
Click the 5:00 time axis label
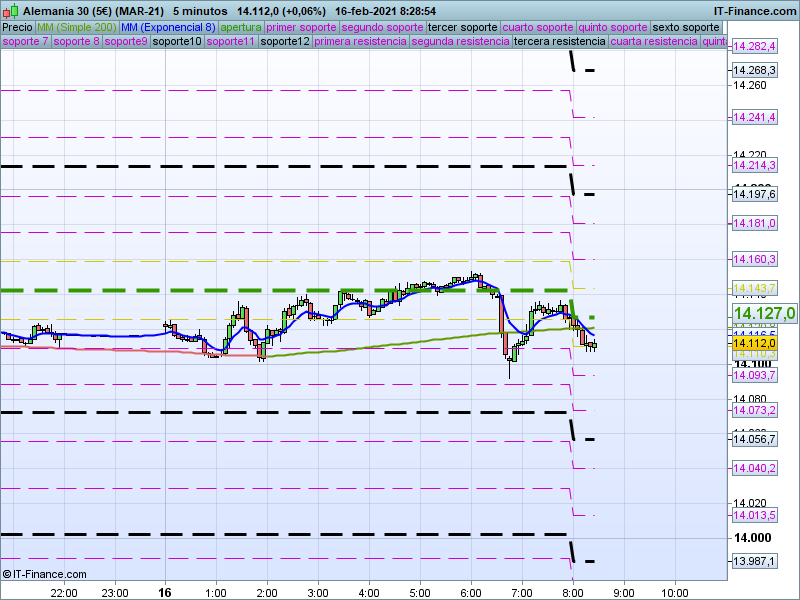420,593
